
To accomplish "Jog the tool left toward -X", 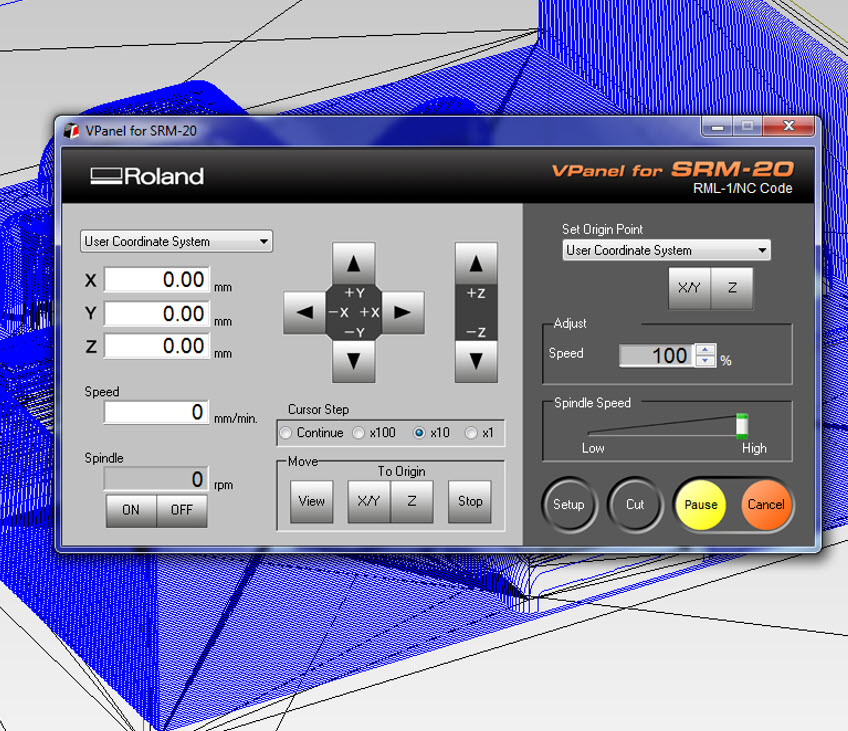I will [x=304, y=312].
